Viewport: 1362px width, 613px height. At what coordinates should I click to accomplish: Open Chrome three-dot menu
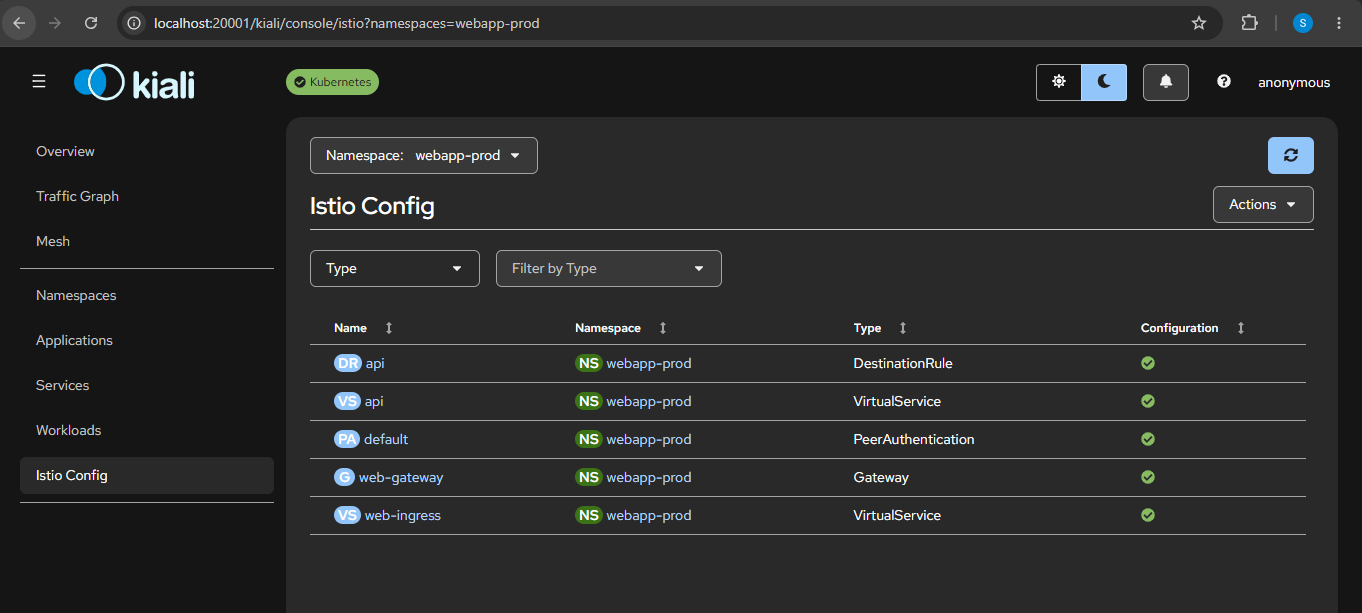(1339, 23)
